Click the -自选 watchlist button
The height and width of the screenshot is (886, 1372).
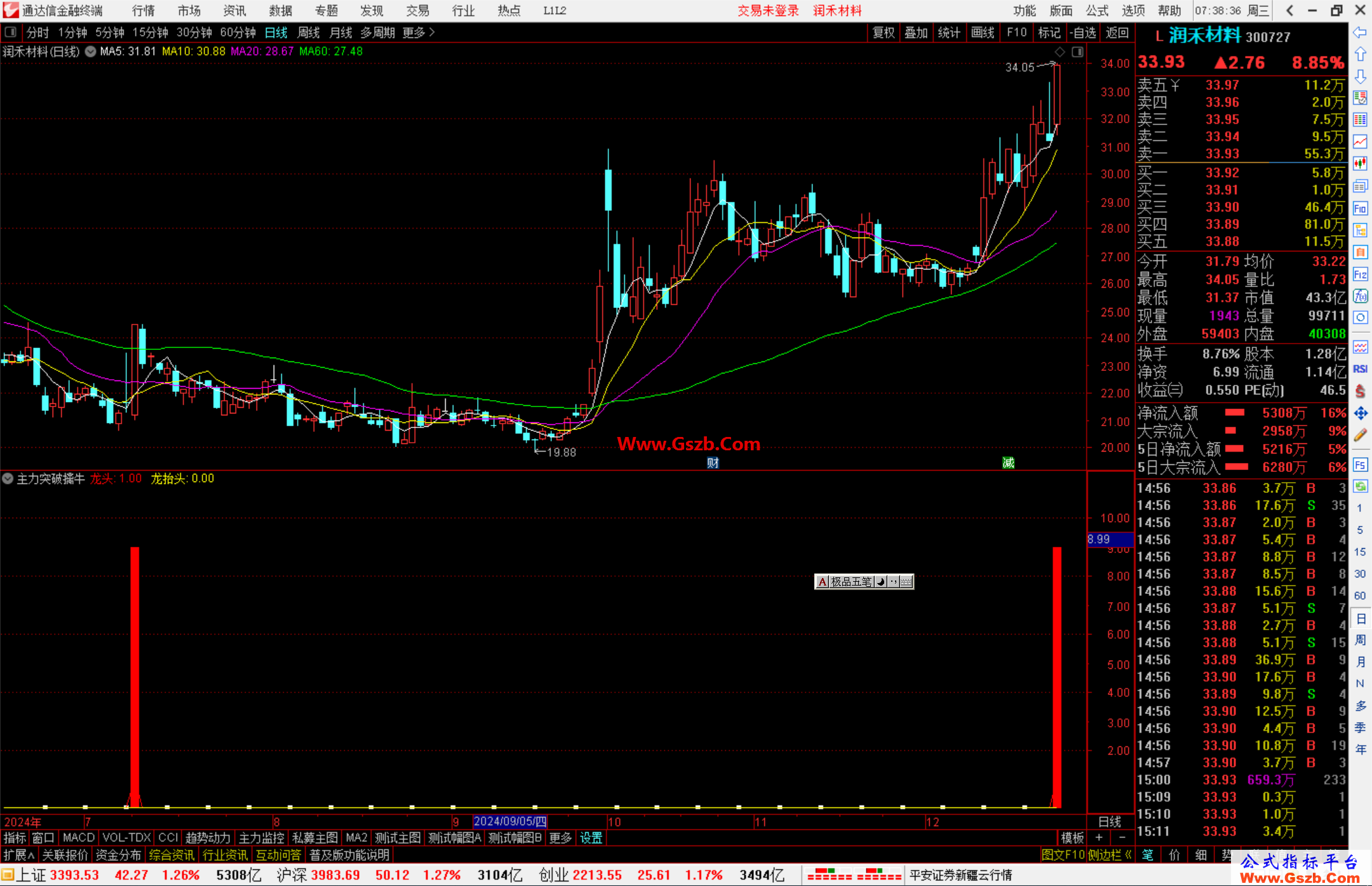(x=1083, y=32)
